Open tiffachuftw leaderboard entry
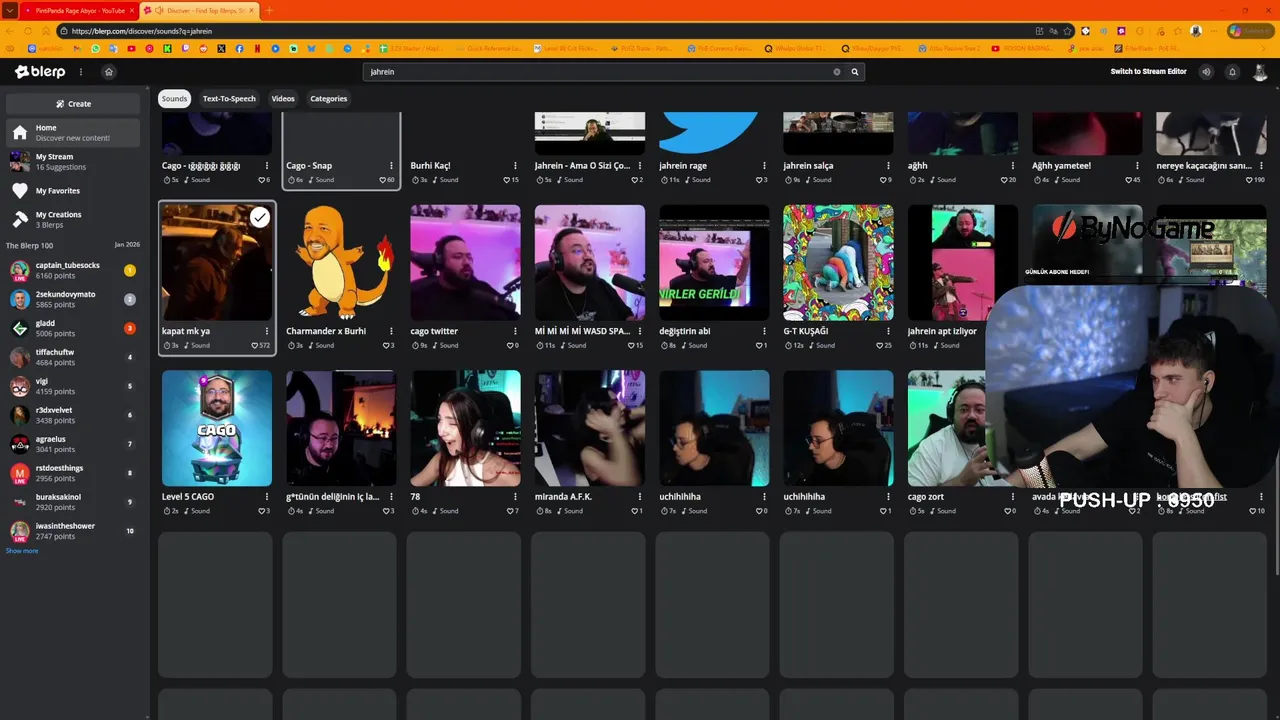Screen dimensions: 1280x720 (x=73, y=357)
